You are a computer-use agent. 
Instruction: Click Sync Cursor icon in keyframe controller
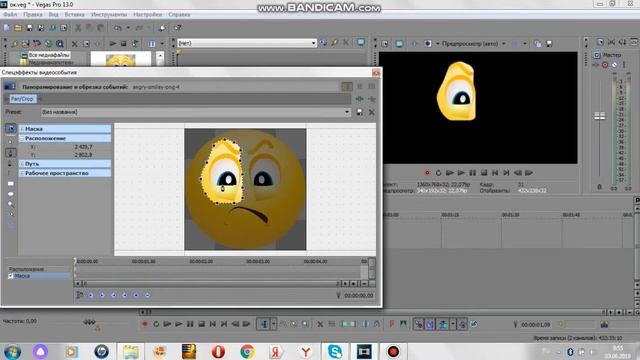pyautogui.click(x=80, y=295)
